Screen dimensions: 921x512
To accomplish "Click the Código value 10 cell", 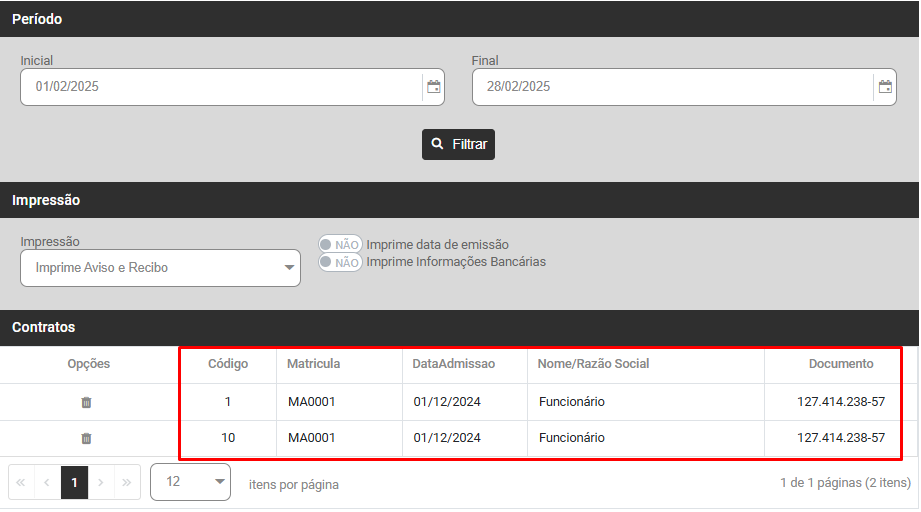I will [x=228, y=438].
